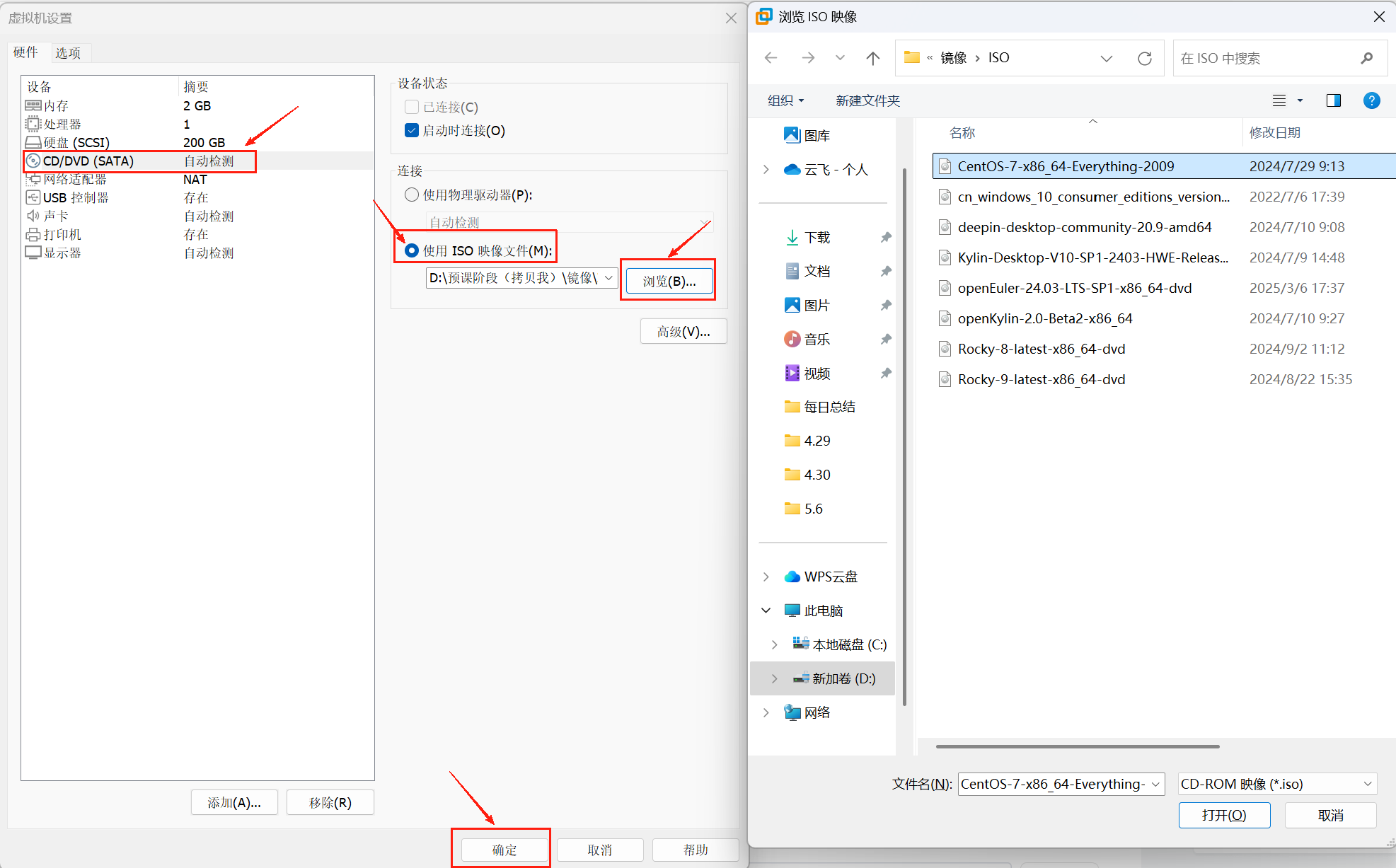Viewport: 1396px width, 868px height.
Task: Cancel the browse ISO dialog
Action: pos(1330,815)
